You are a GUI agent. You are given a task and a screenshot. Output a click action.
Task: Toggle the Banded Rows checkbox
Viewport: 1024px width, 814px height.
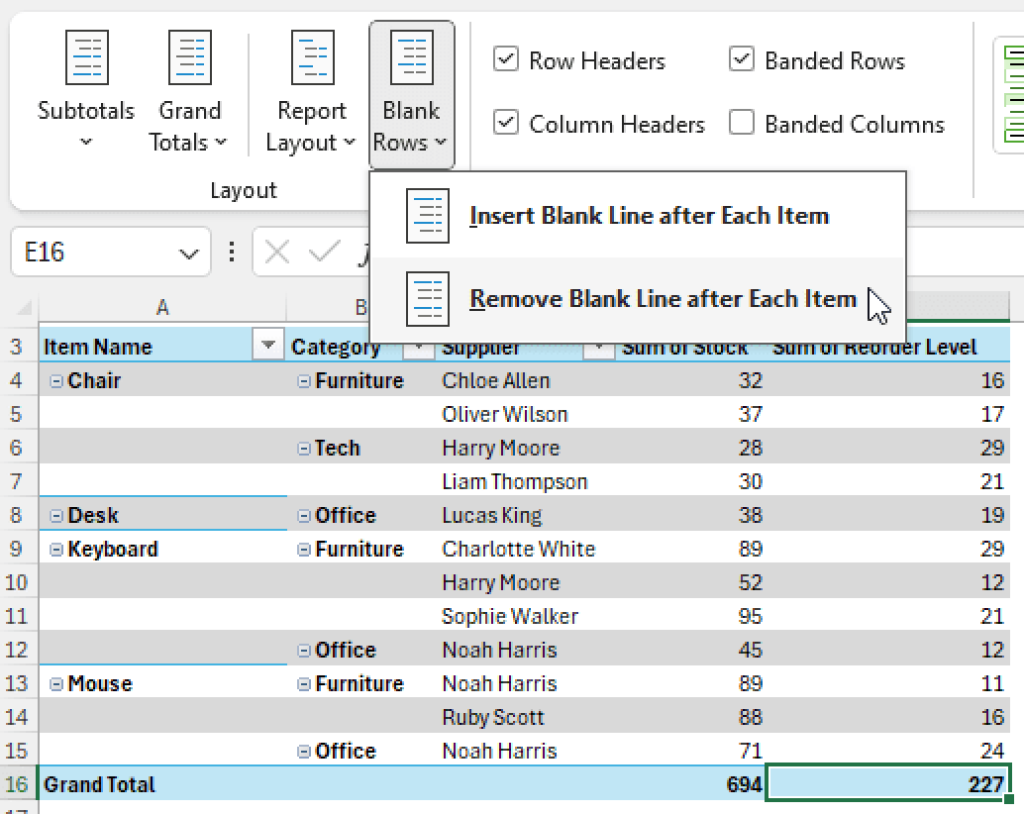point(741,60)
